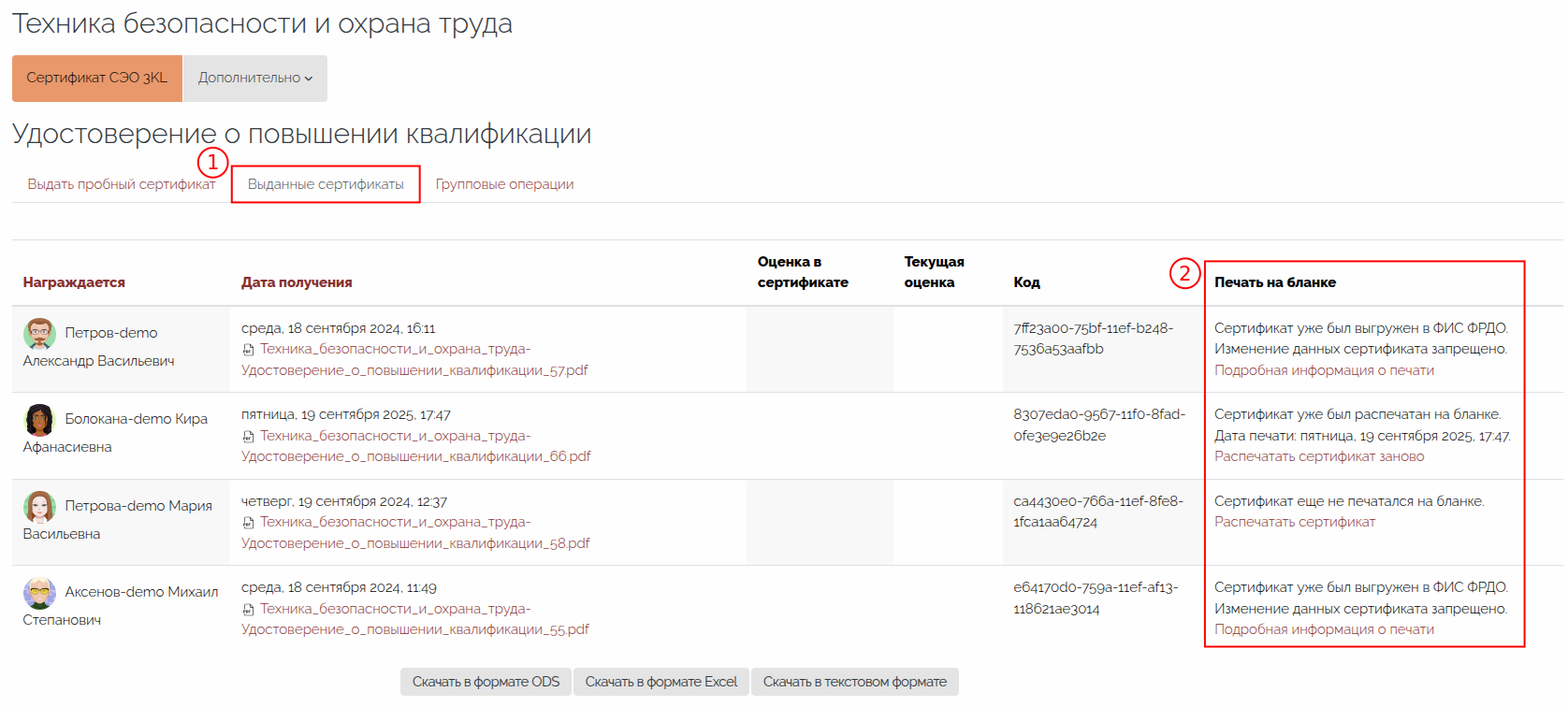1568x707 pixels.
Task: Click Петрова-demo Мария avatar picture
Action: pos(39,506)
